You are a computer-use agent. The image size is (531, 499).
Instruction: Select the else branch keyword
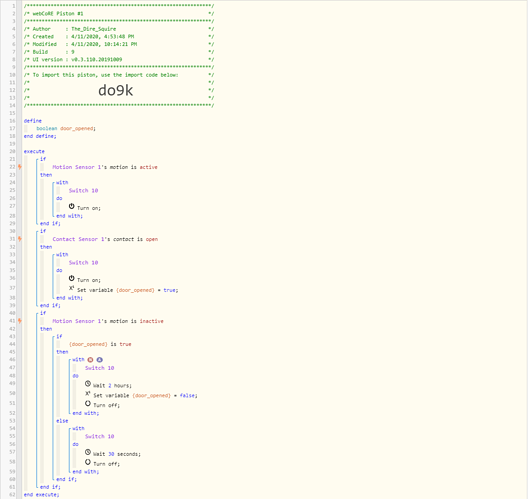[62, 421]
